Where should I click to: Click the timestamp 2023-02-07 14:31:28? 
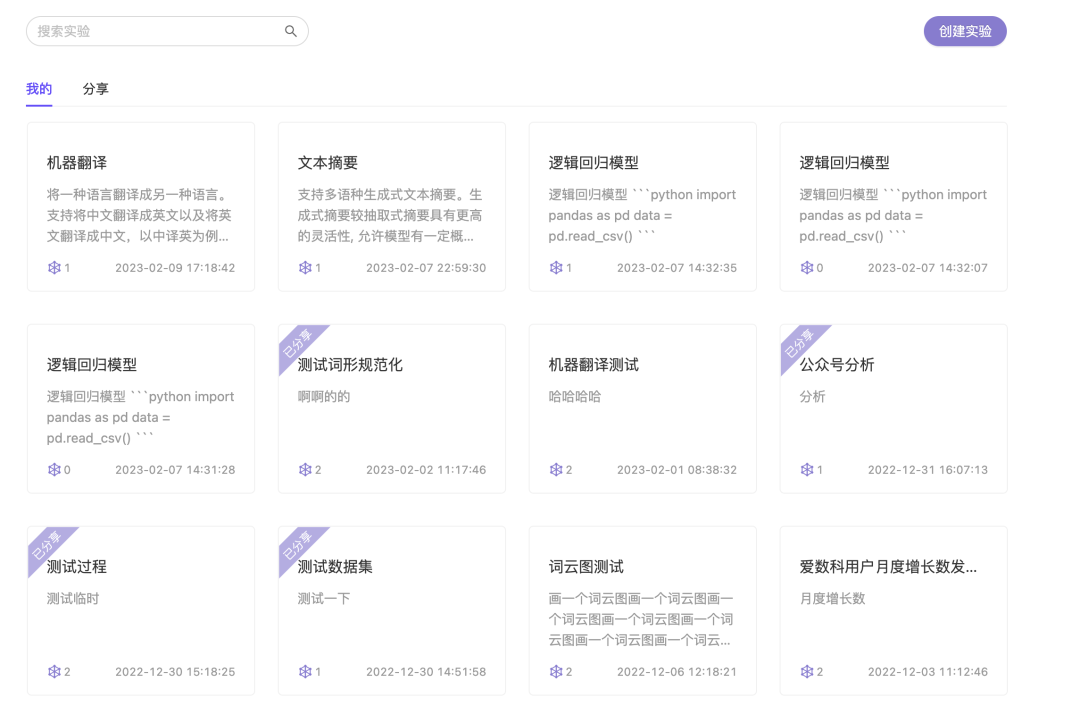(175, 469)
